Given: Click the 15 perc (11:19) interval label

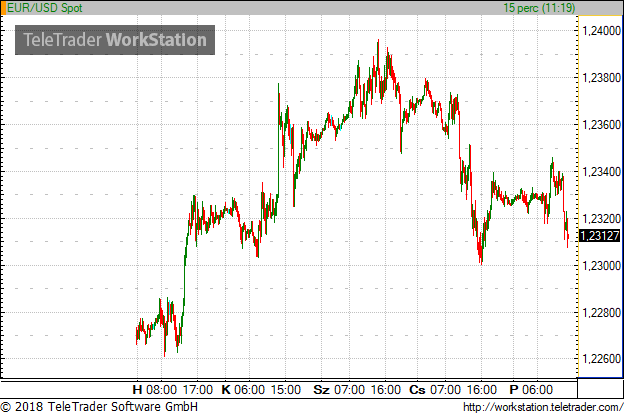Looking at the screenshot, I should coord(539,8).
